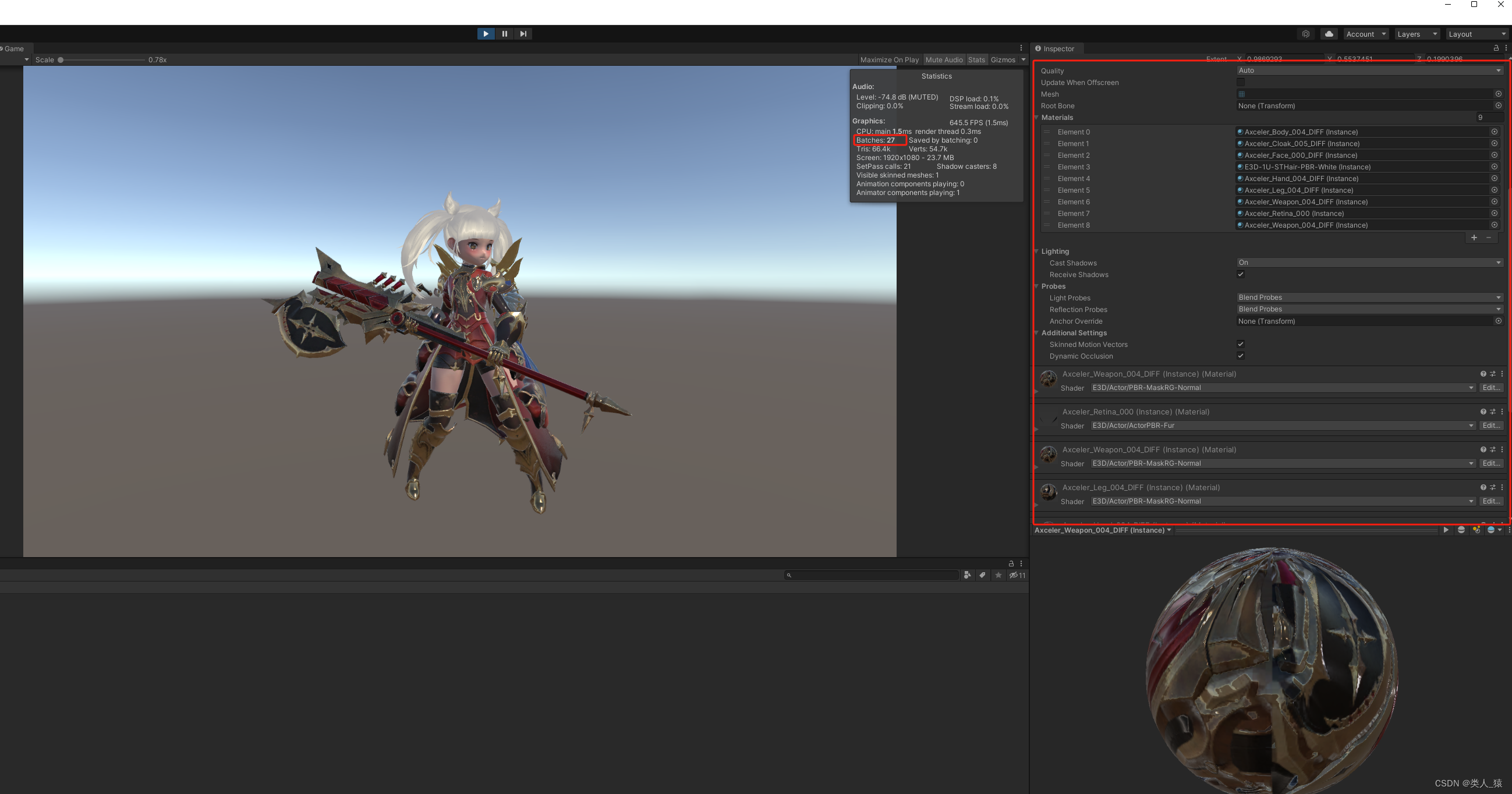Image resolution: width=1512 pixels, height=794 pixels.
Task: Toggle Update When Offscreen checkbox
Action: pyautogui.click(x=1241, y=82)
